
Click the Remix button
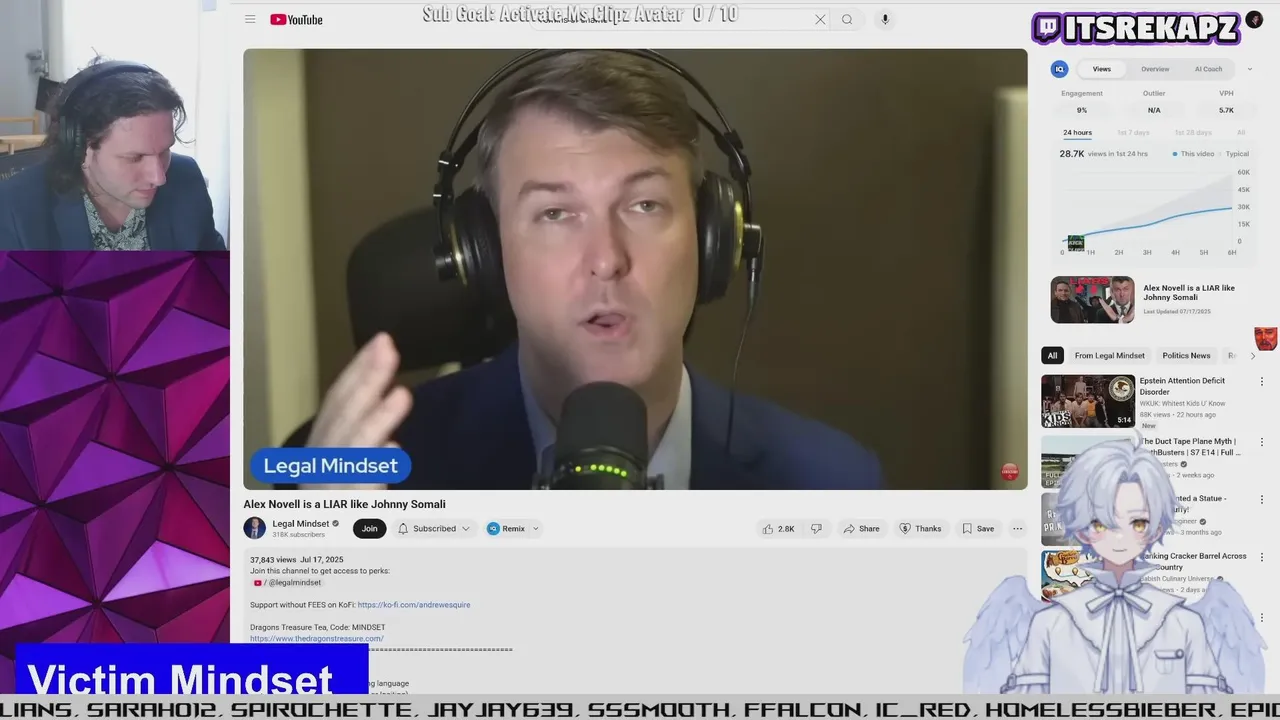tap(506, 528)
